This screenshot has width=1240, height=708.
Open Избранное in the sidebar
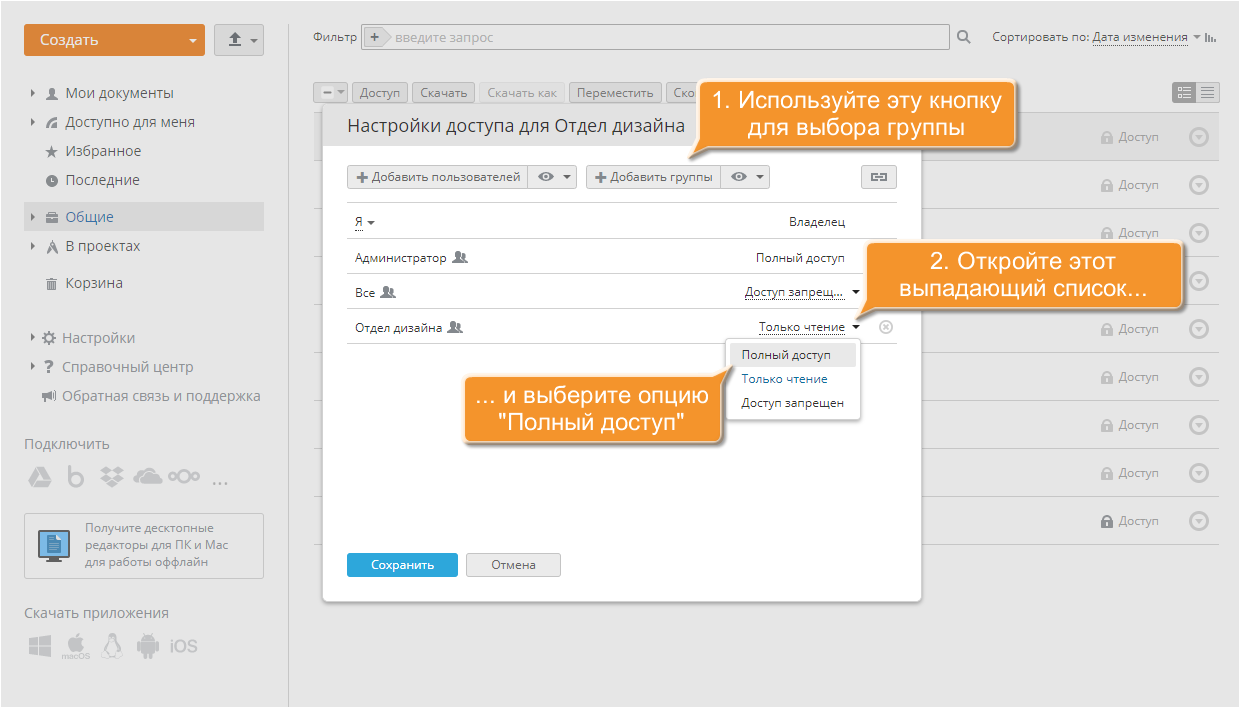point(103,151)
